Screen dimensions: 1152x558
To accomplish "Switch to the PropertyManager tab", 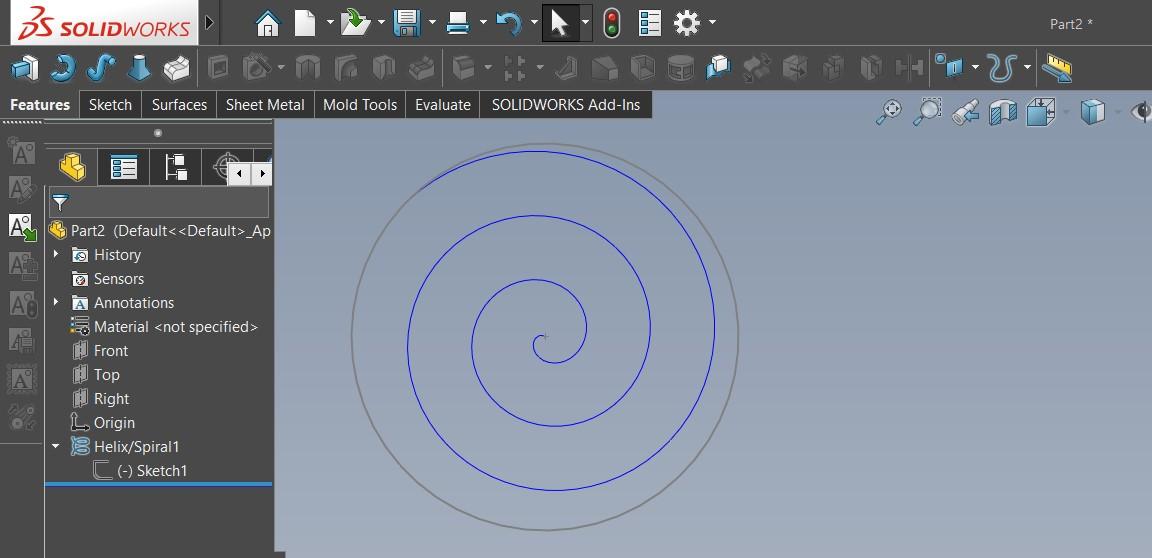I will [123, 167].
